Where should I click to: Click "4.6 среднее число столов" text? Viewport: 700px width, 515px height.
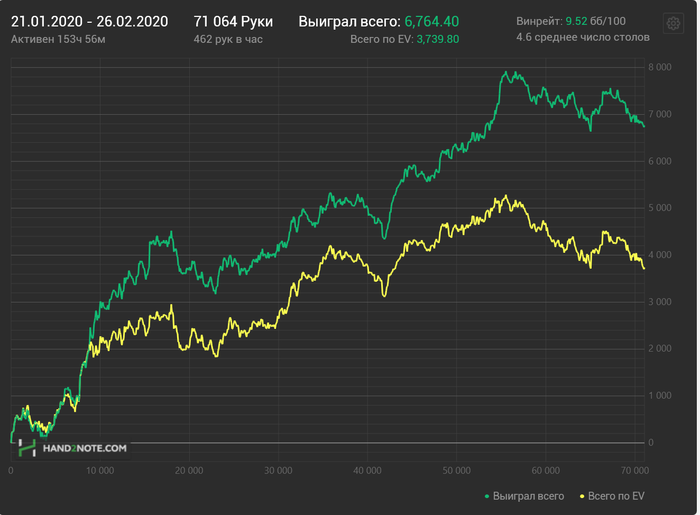coord(583,38)
